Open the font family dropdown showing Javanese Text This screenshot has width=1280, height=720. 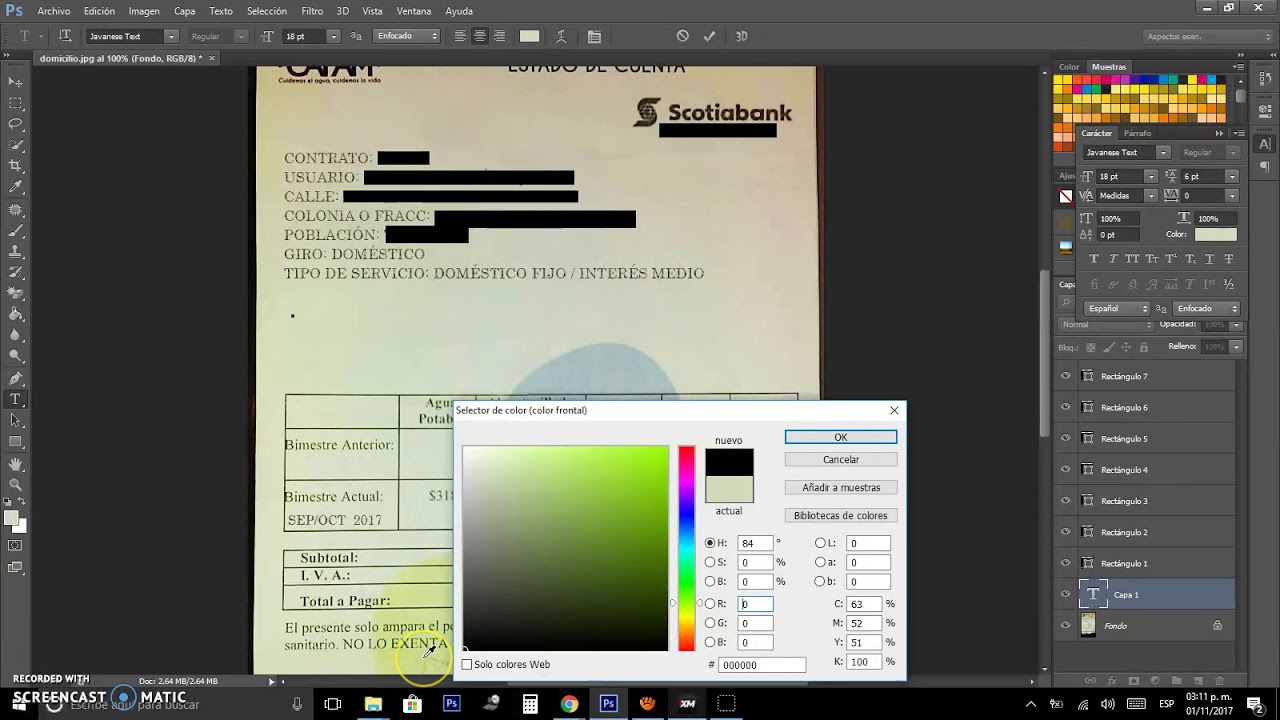tap(130, 35)
